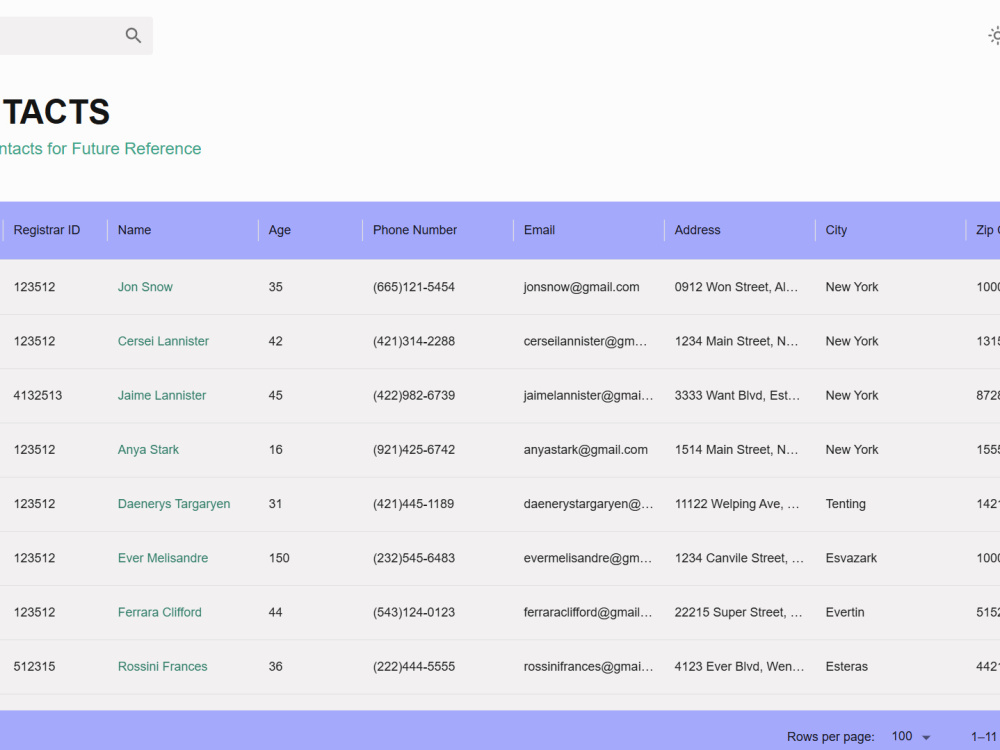Screen dimensions: 1000x750
Task: Click address 22215 Super Street cell
Action: (x=740, y=612)
